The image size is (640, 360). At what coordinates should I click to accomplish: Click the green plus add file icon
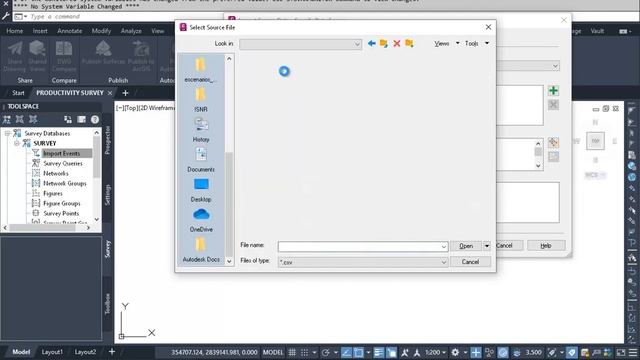(553, 91)
